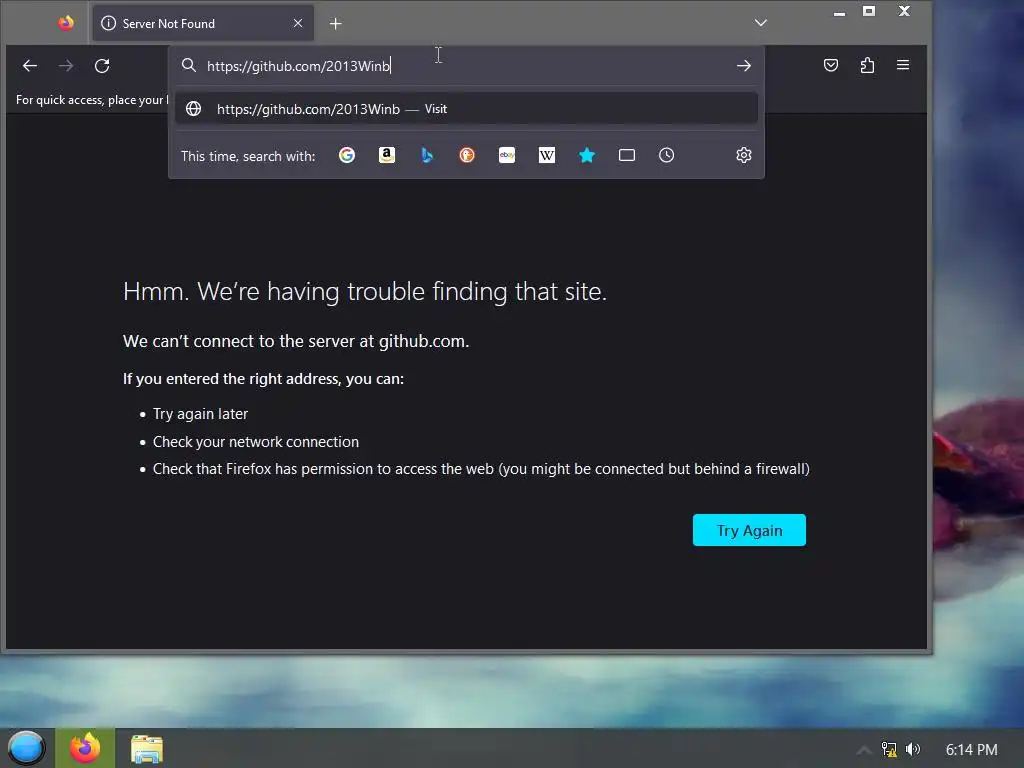Click the forward navigation arrow
This screenshot has height=768, width=1024.
66,65
